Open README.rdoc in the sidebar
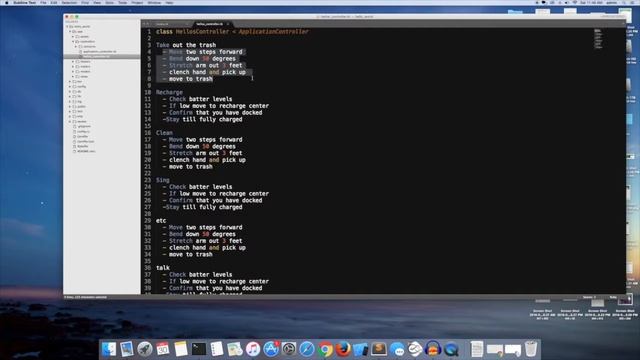This screenshot has height=360, width=640. tap(86, 151)
